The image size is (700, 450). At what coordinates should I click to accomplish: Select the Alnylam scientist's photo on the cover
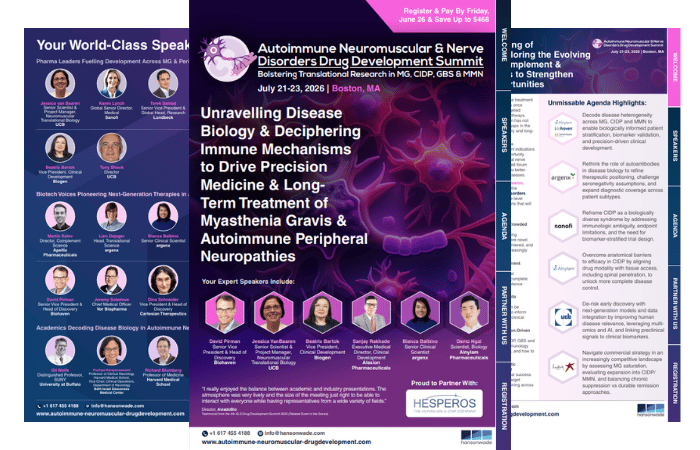coord(469,312)
